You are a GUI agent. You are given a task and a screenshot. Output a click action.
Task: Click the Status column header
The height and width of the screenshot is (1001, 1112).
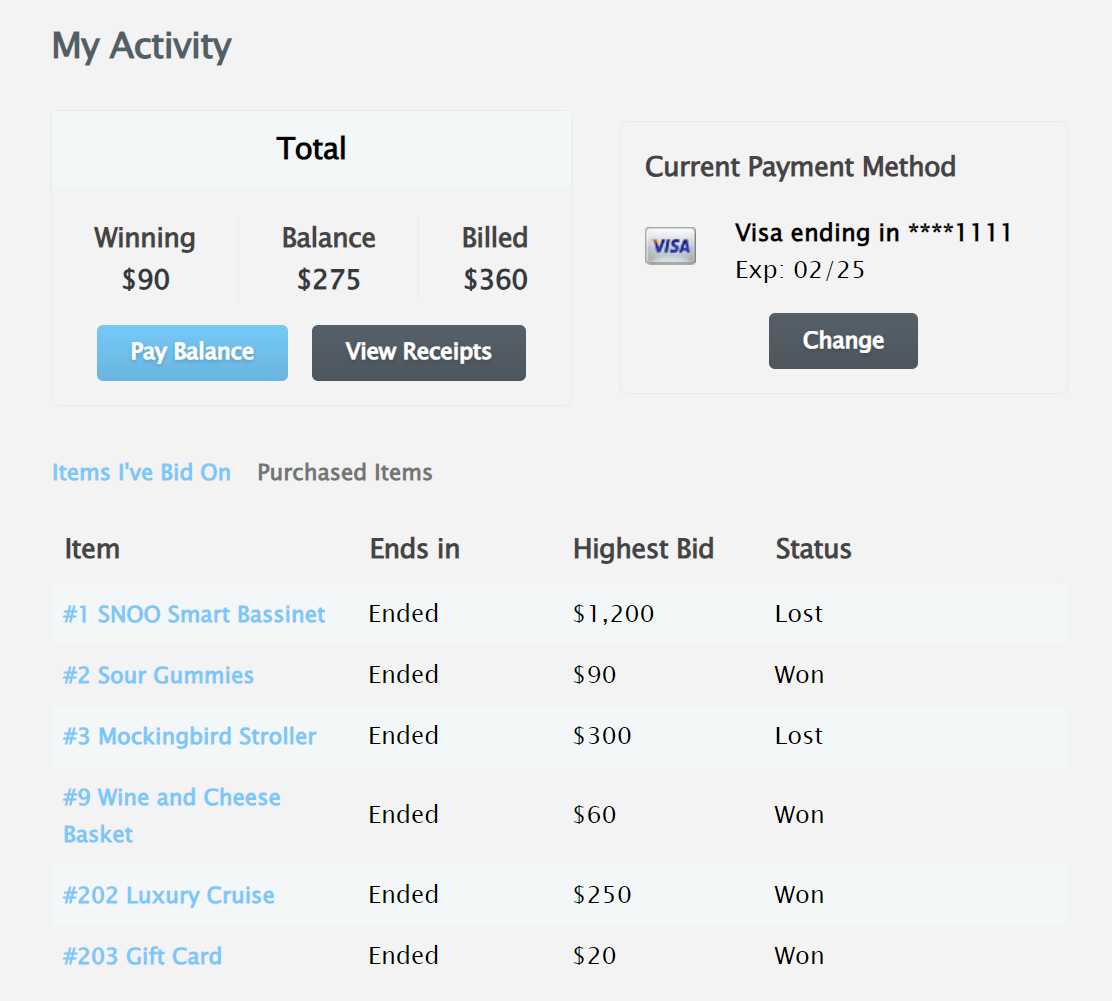pyautogui.click(x=813, y=549)
